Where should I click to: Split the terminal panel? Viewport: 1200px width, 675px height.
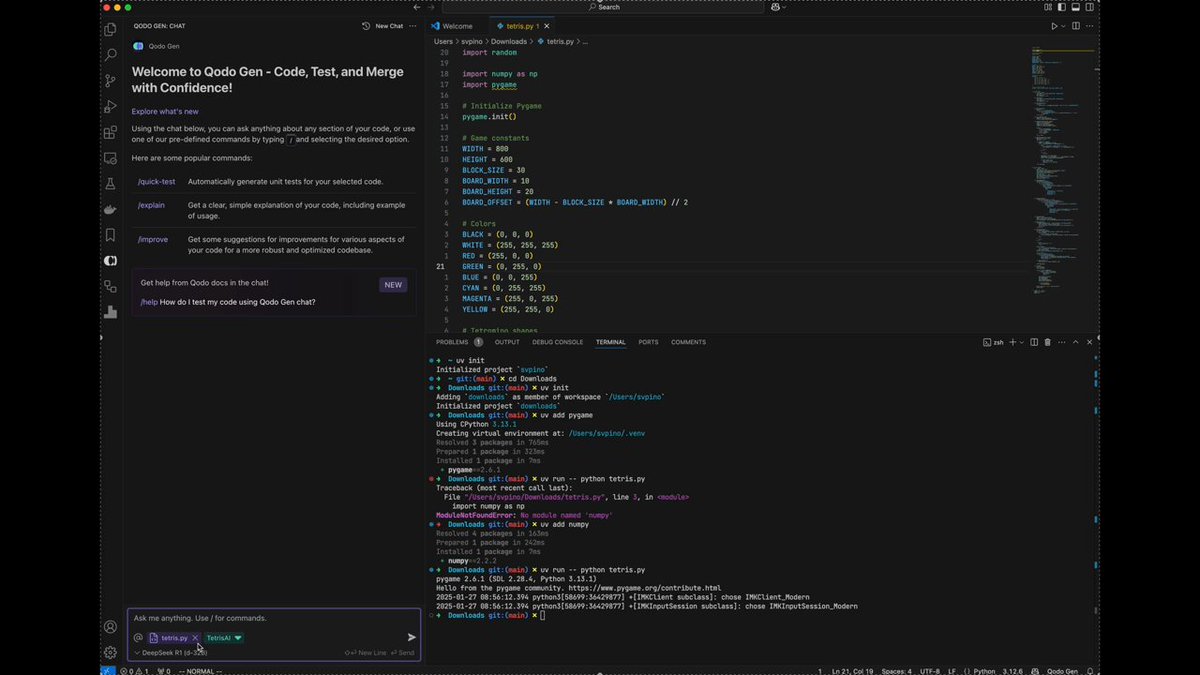click(x=1034, y=342)
